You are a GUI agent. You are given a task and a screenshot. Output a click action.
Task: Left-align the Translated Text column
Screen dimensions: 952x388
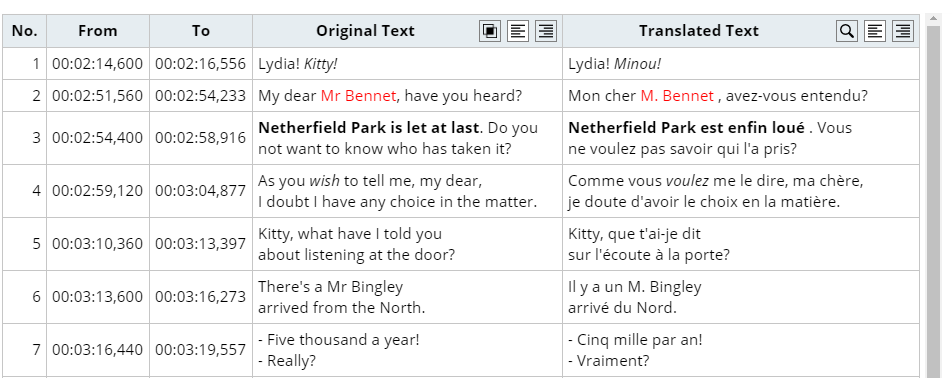coord(874,30)
